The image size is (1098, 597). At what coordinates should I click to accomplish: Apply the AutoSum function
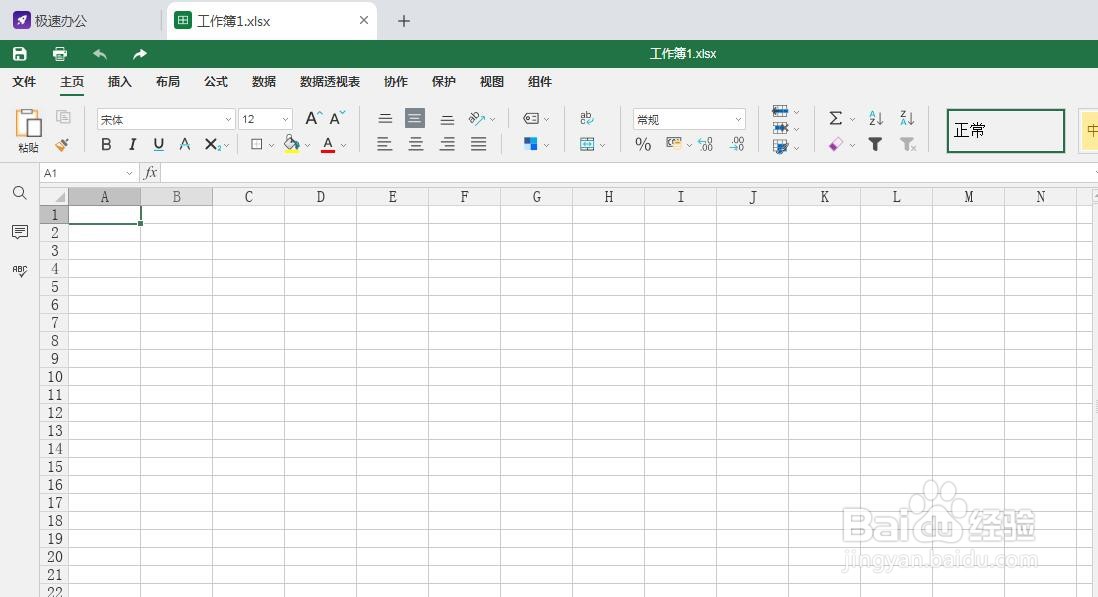tap(837, 117)
